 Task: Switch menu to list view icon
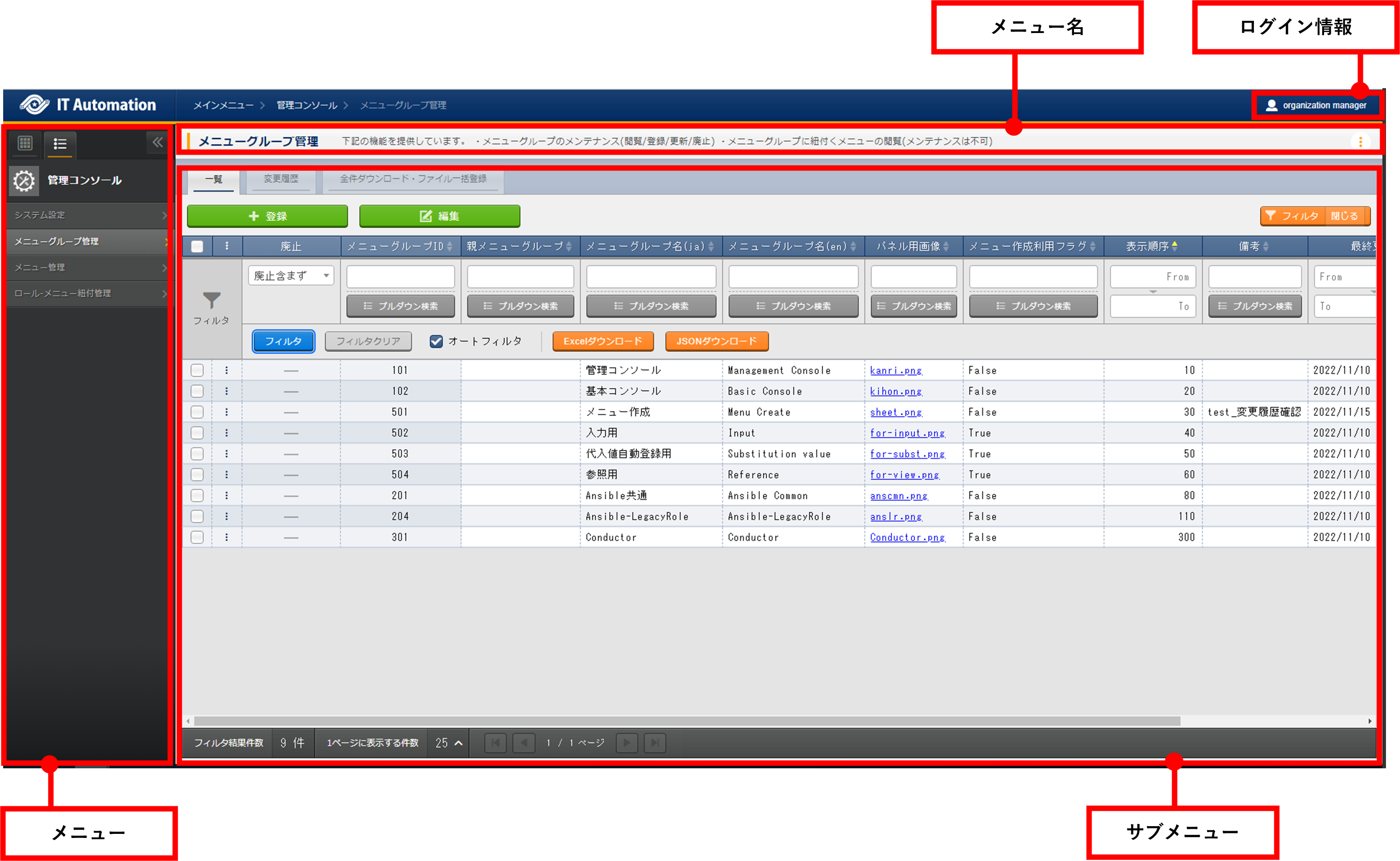coord(60,144)
